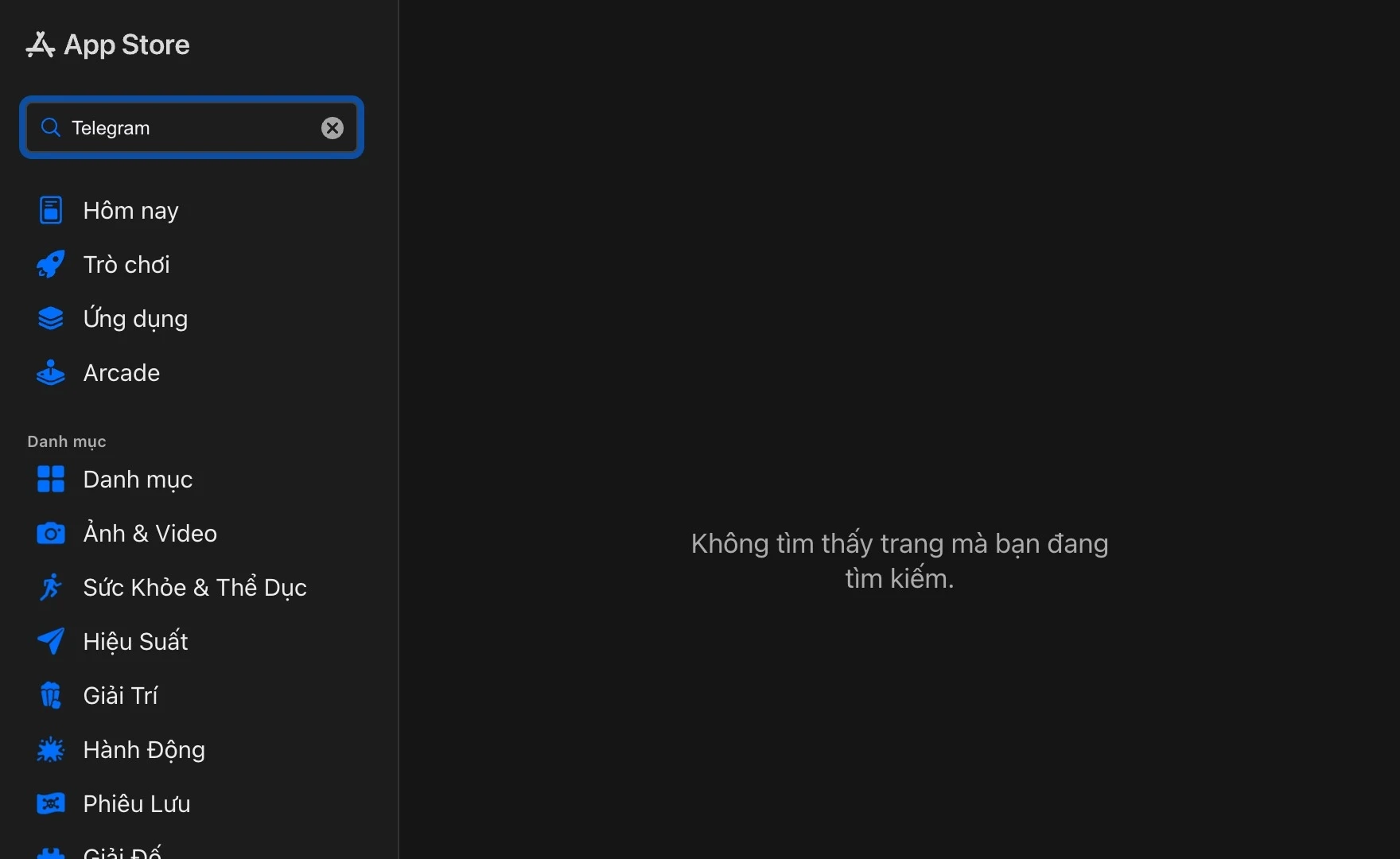
Task: Click the Arcade joystick icon
Action: click(51, 372)
